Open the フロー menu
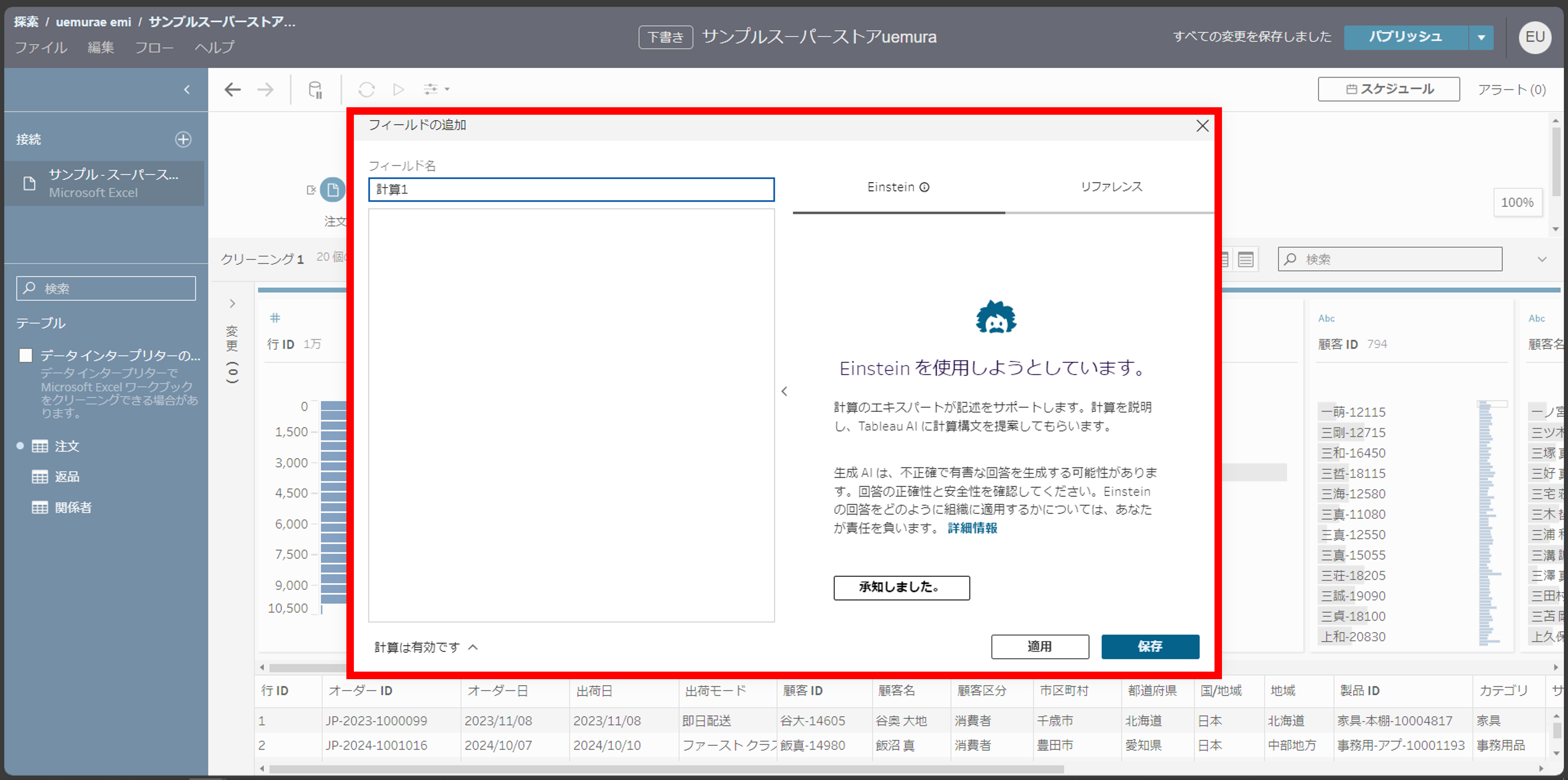1568x780 pixels. pos(154,47)
